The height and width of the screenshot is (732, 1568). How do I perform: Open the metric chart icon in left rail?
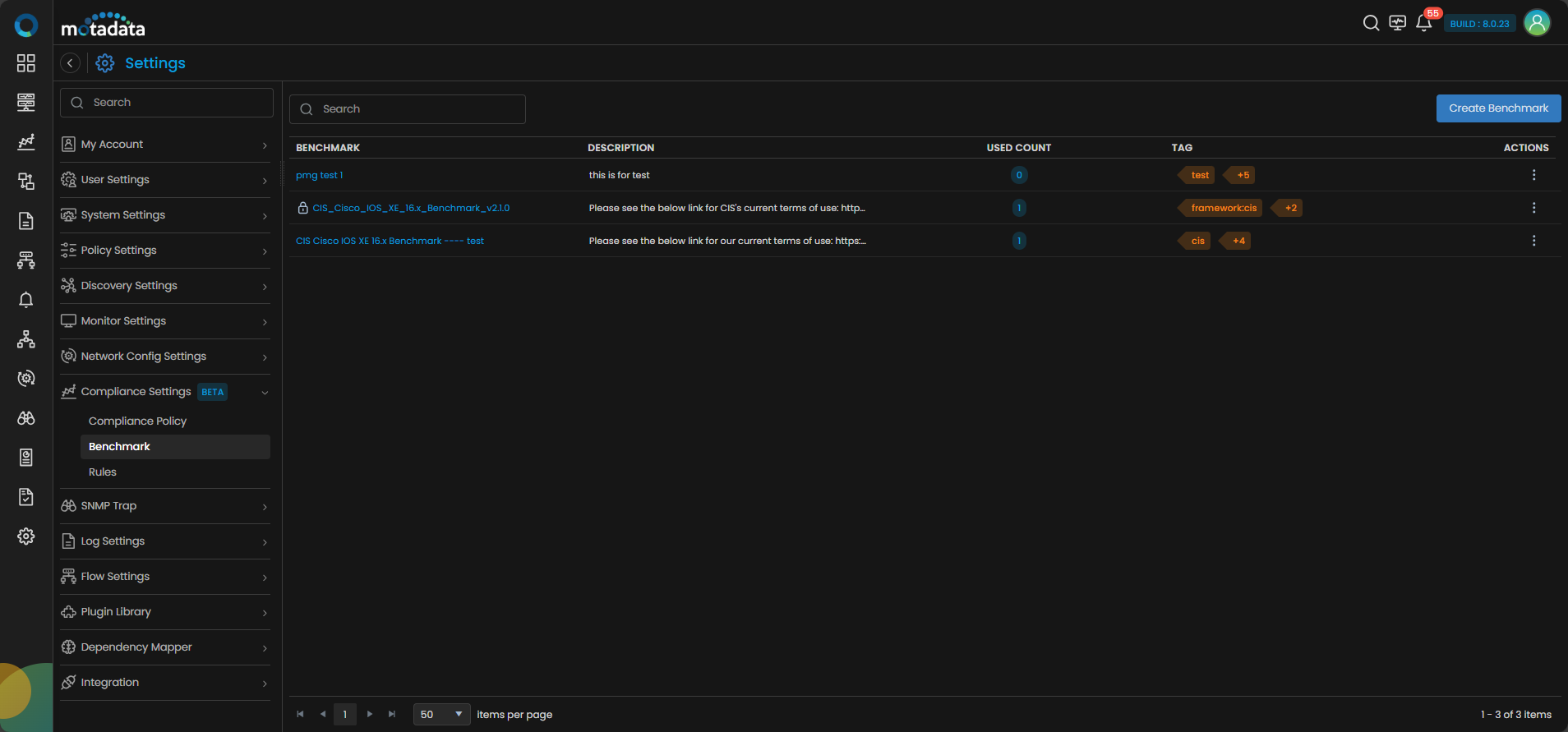pyautogui.click(x=26, y=142)
